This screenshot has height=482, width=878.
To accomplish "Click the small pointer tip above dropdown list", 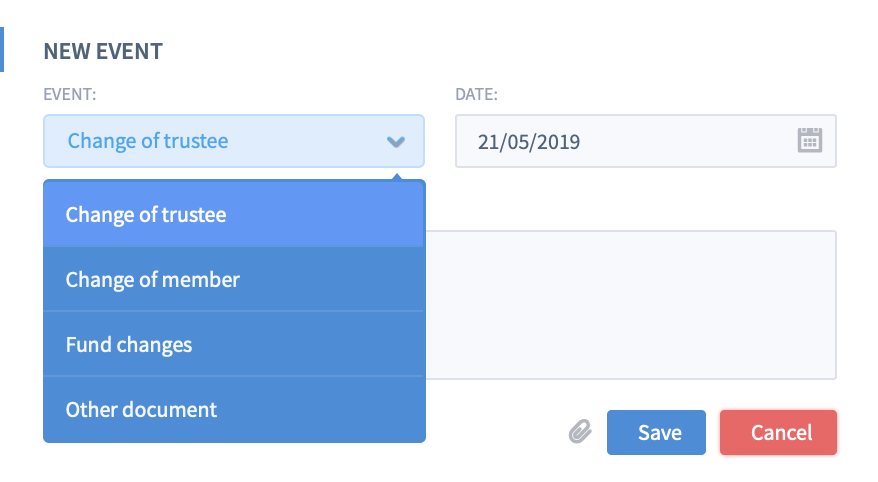I will (397, 177).
